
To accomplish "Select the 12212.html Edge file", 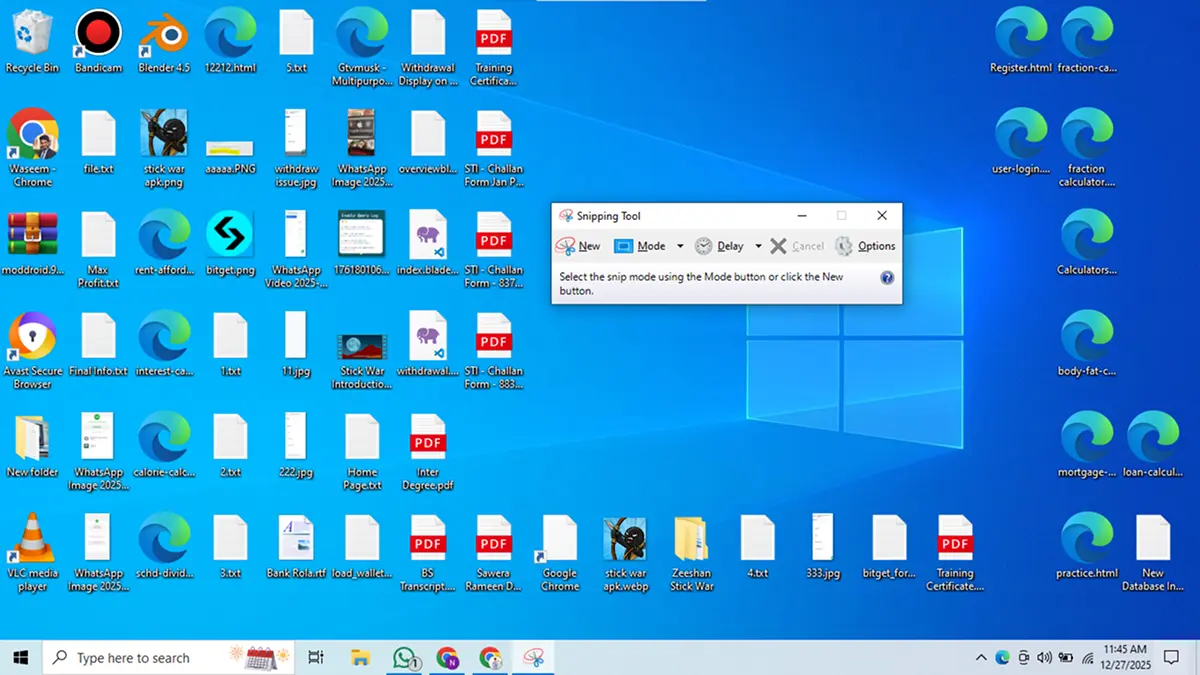I will 230,42.
